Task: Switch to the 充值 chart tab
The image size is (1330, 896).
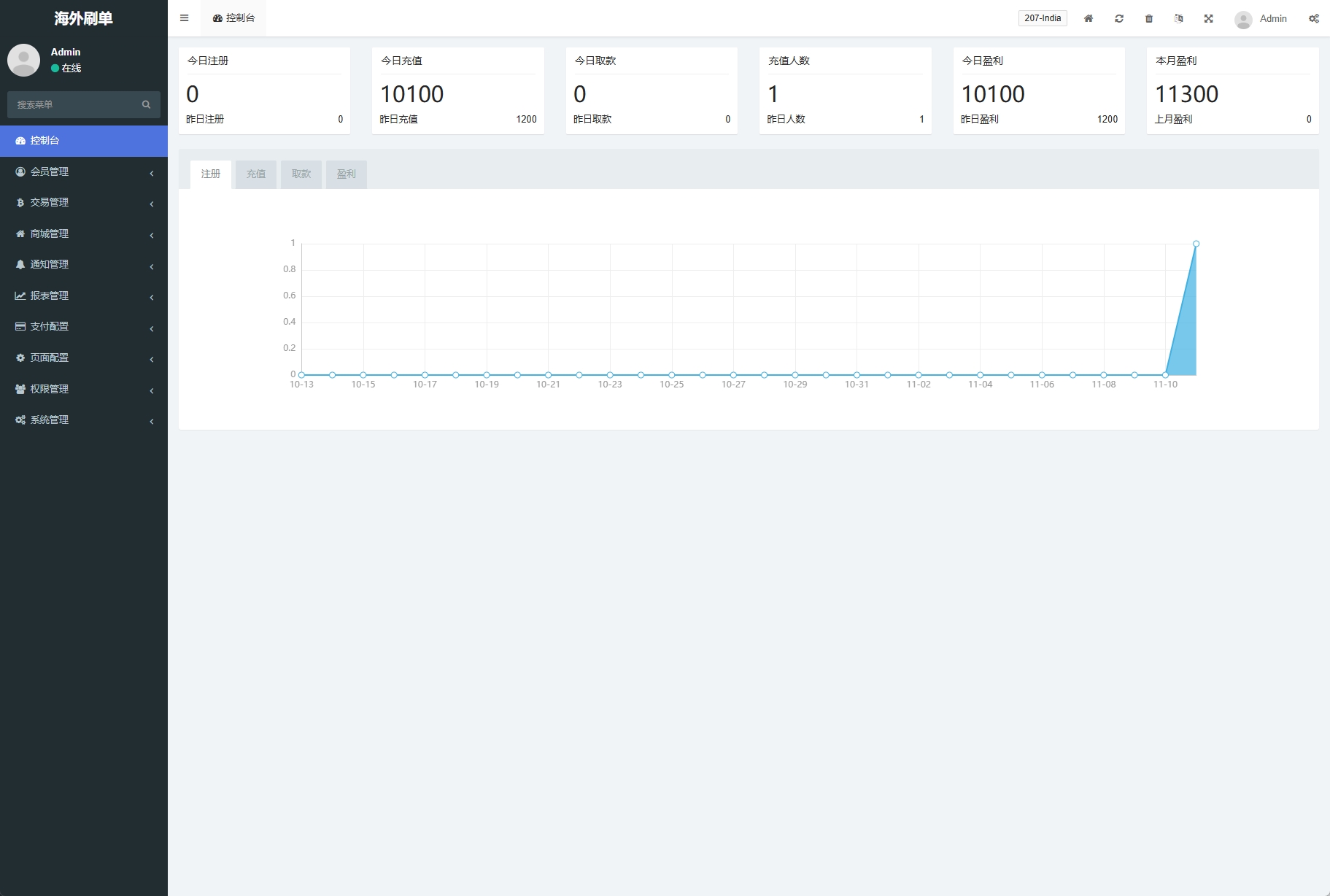Action: 255,174
